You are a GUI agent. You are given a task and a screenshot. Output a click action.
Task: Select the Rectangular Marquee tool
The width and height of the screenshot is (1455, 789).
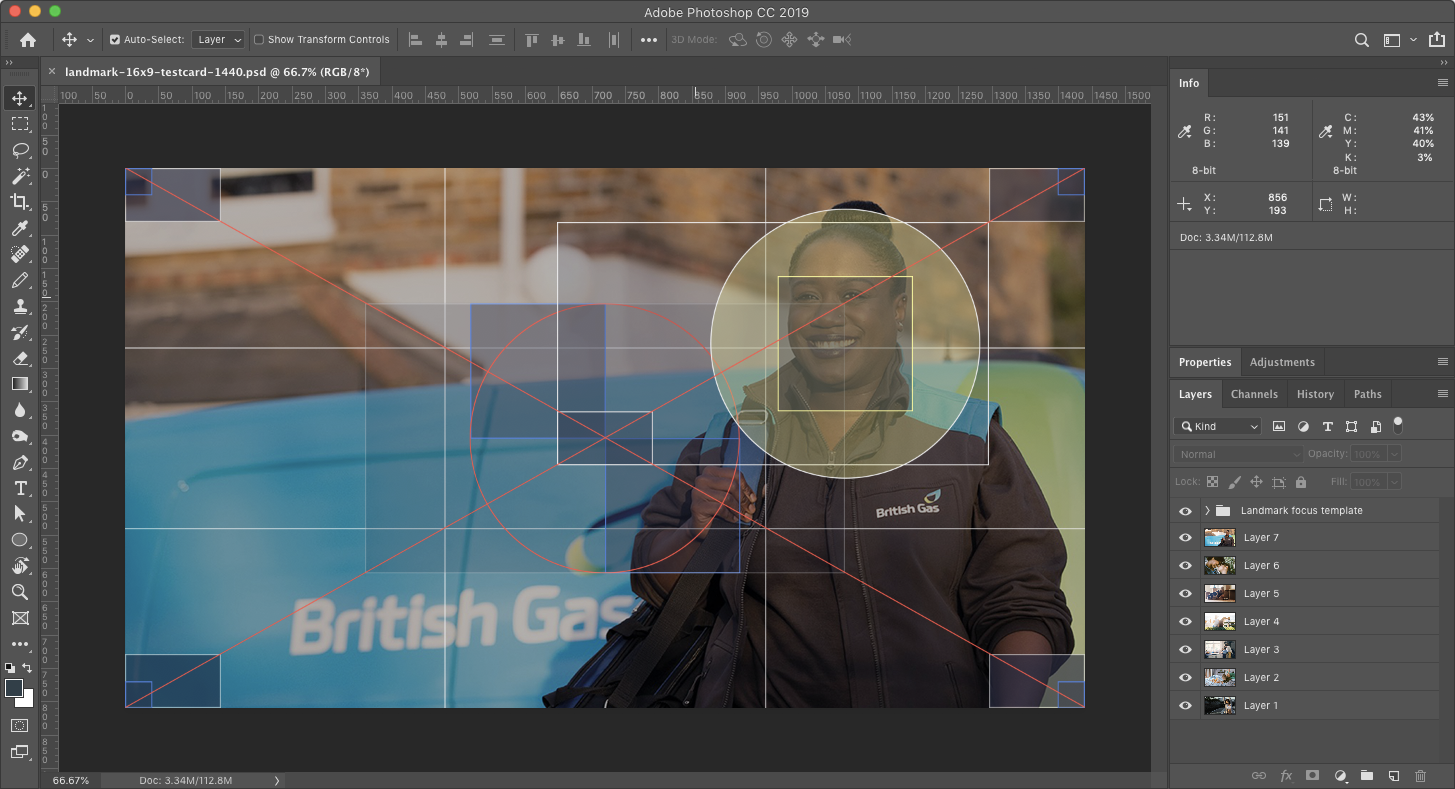pos(20,124)
